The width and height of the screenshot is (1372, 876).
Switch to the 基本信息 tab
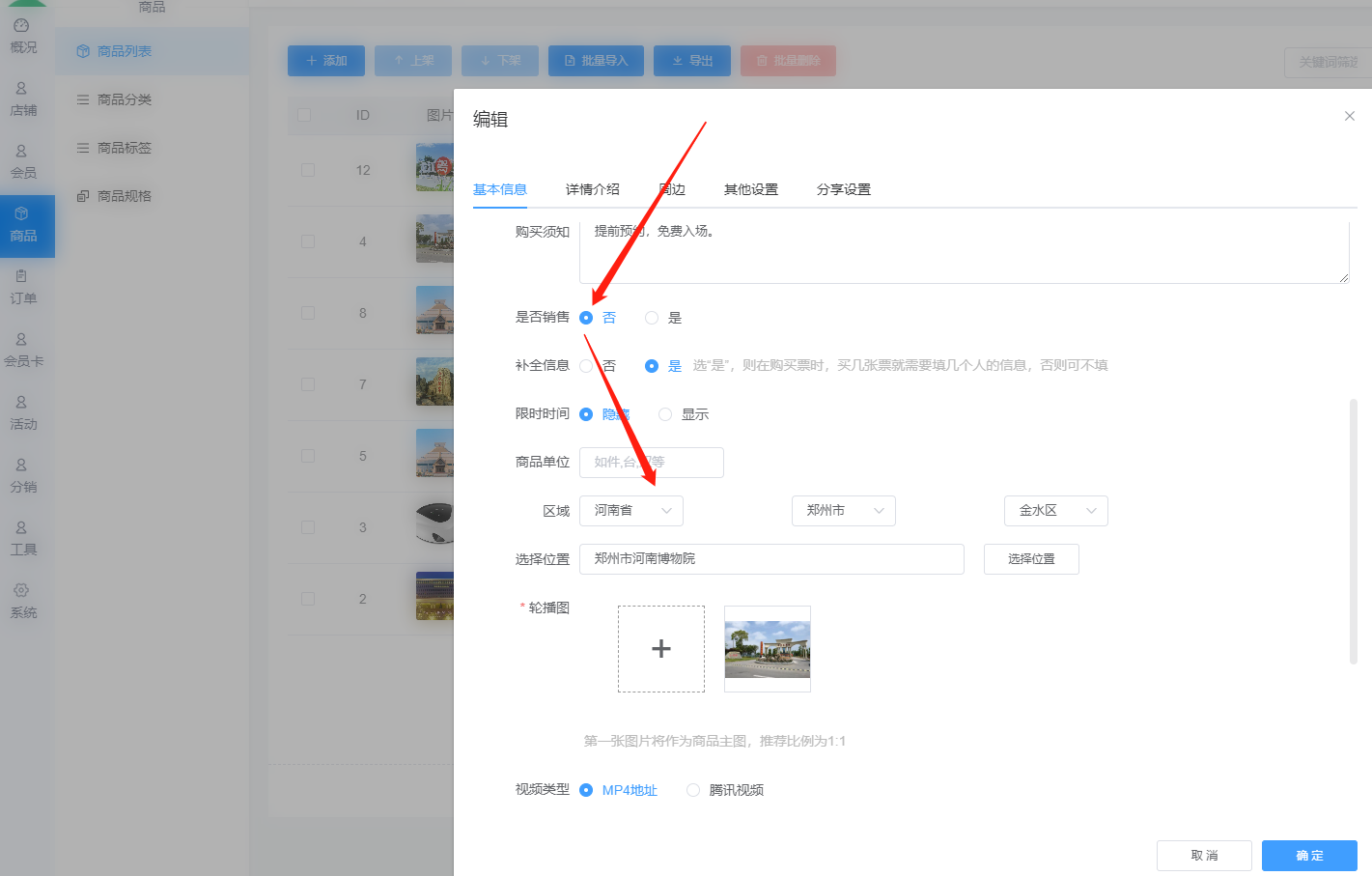tap(500, 189)
